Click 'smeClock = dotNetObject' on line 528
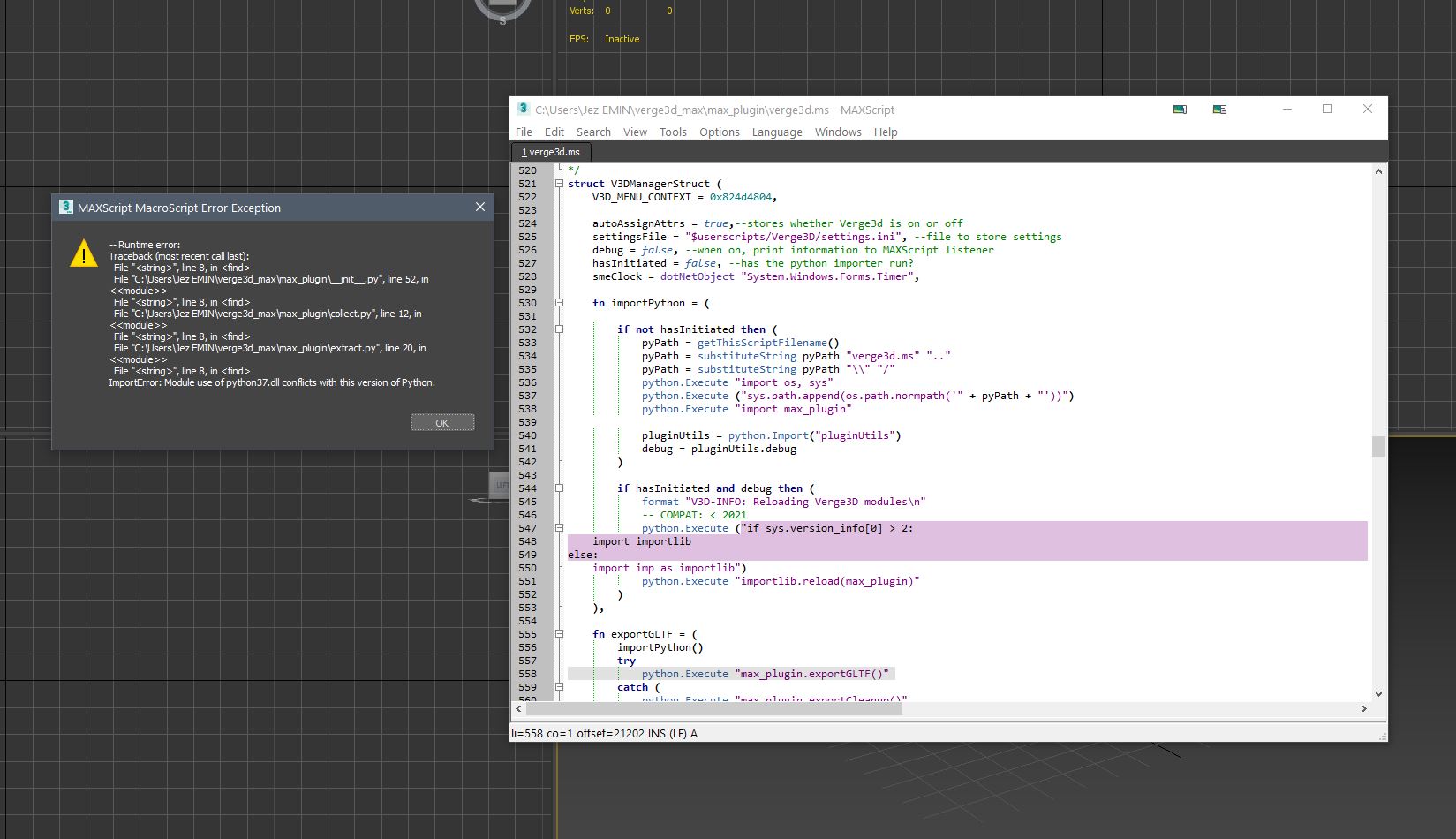1456x839 pixels. click(x=666, y=276)
